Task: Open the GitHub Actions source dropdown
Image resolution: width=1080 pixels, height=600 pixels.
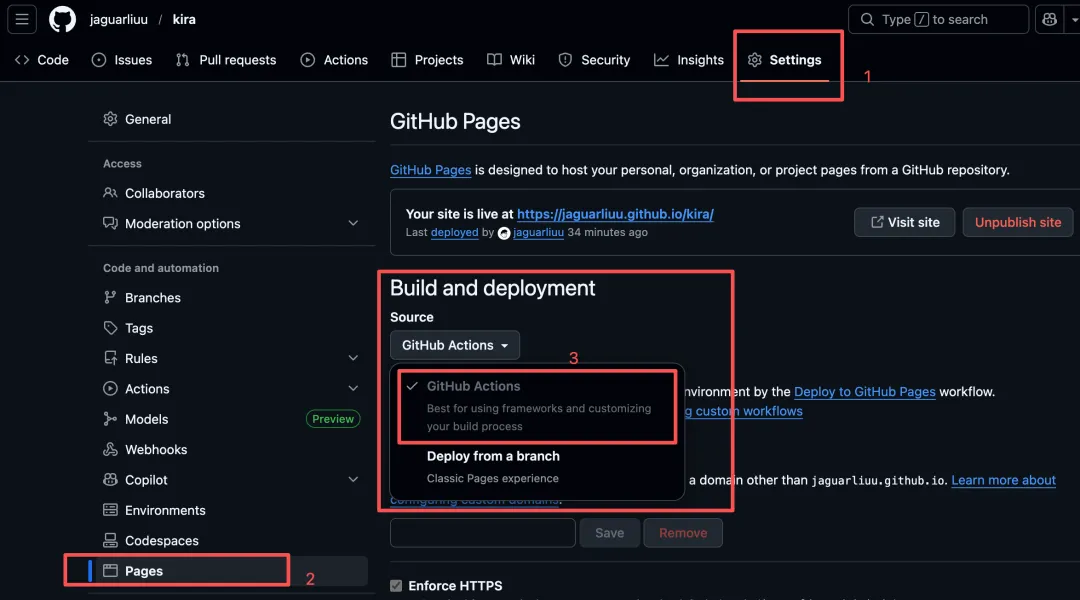Action: pos(455,345)
